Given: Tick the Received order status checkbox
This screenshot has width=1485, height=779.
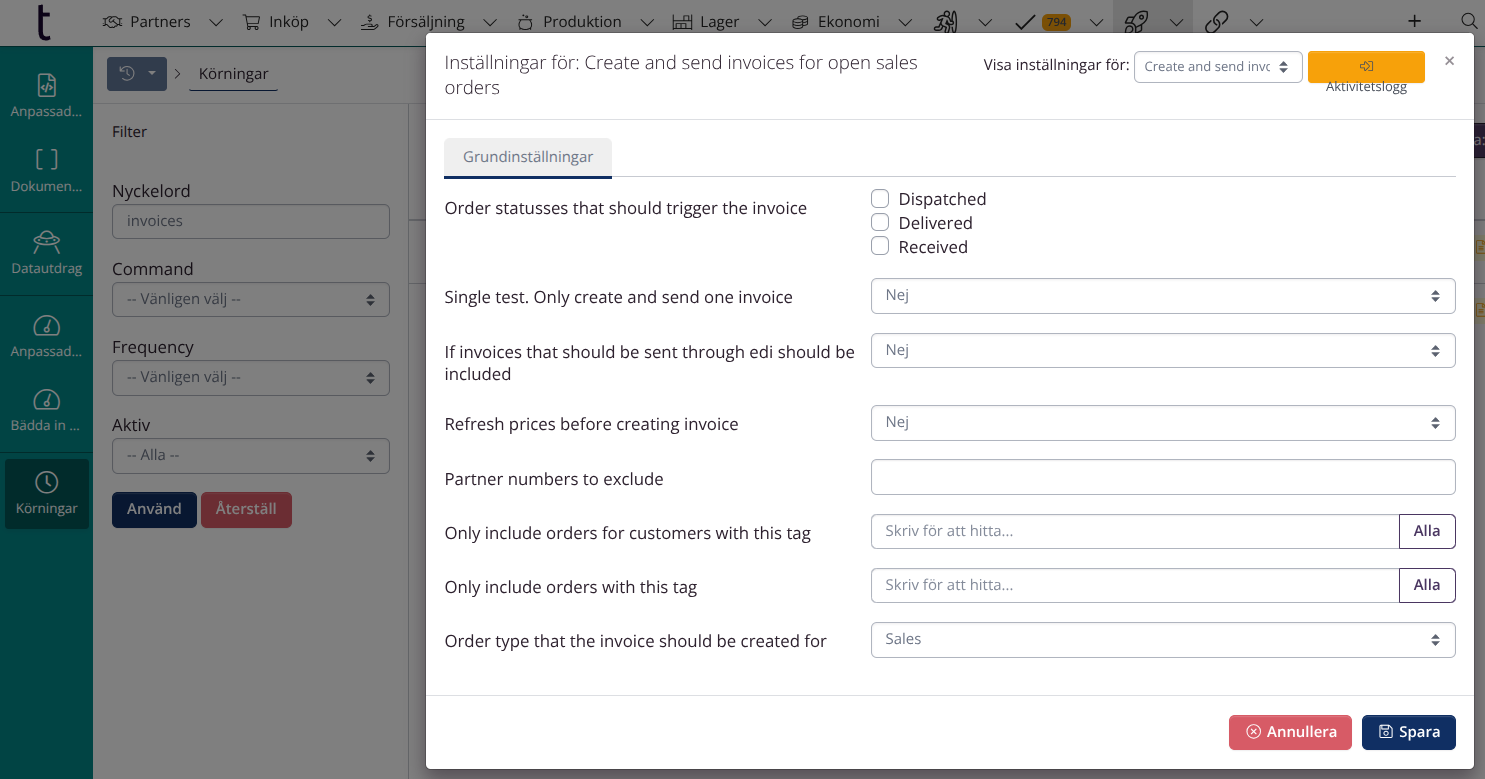Looking at the screenshot, I should click(880, 246).
